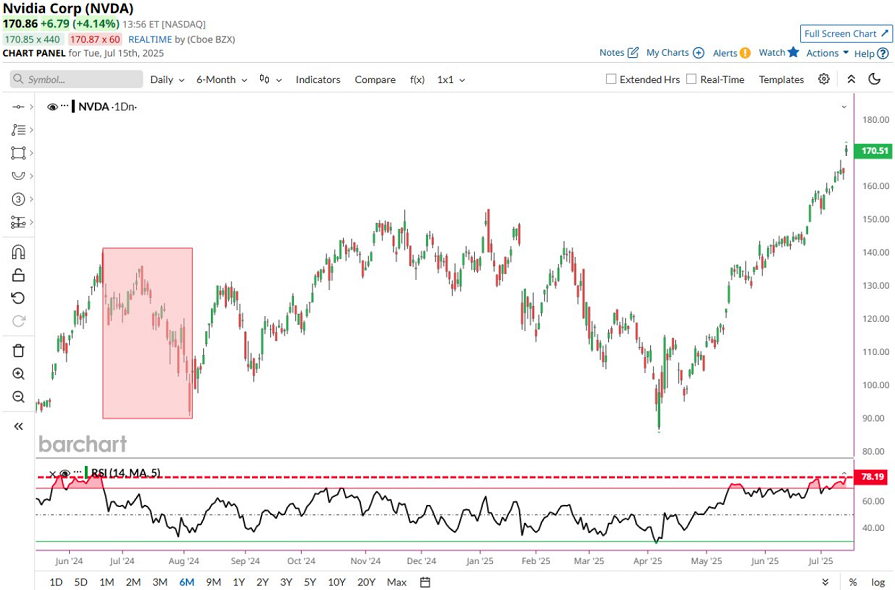Image resolution: width=895 pixels, height=590 pixels.
Task: Select the 9M time range
Action: pyautogui.click(x=213, y=582)
